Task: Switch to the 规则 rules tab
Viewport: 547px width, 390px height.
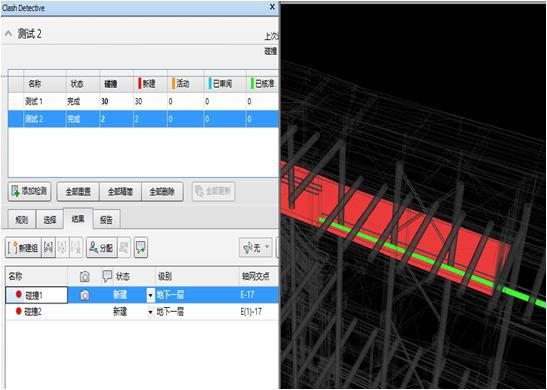Action: [x=22, y=220]
